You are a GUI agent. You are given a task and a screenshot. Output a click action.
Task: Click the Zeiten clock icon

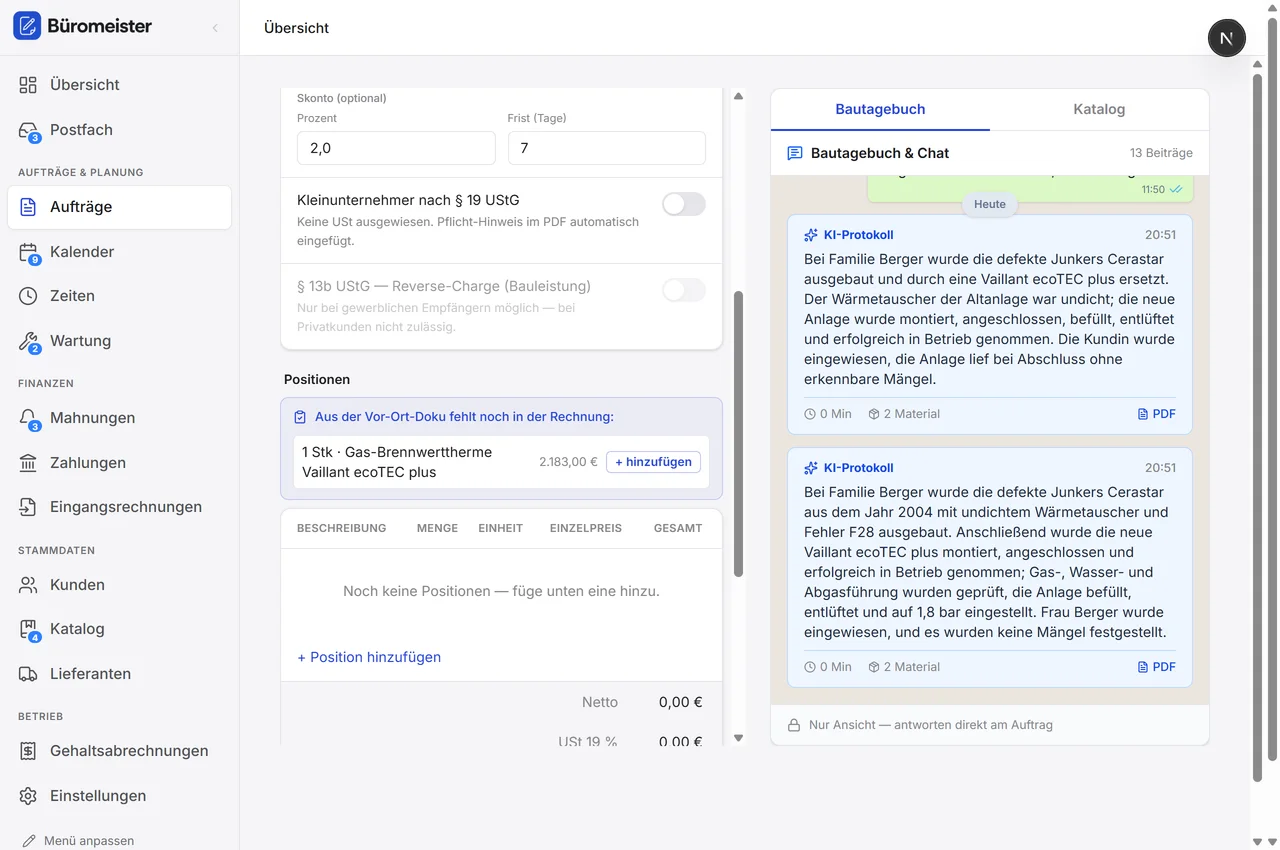(x=28, y=296)
